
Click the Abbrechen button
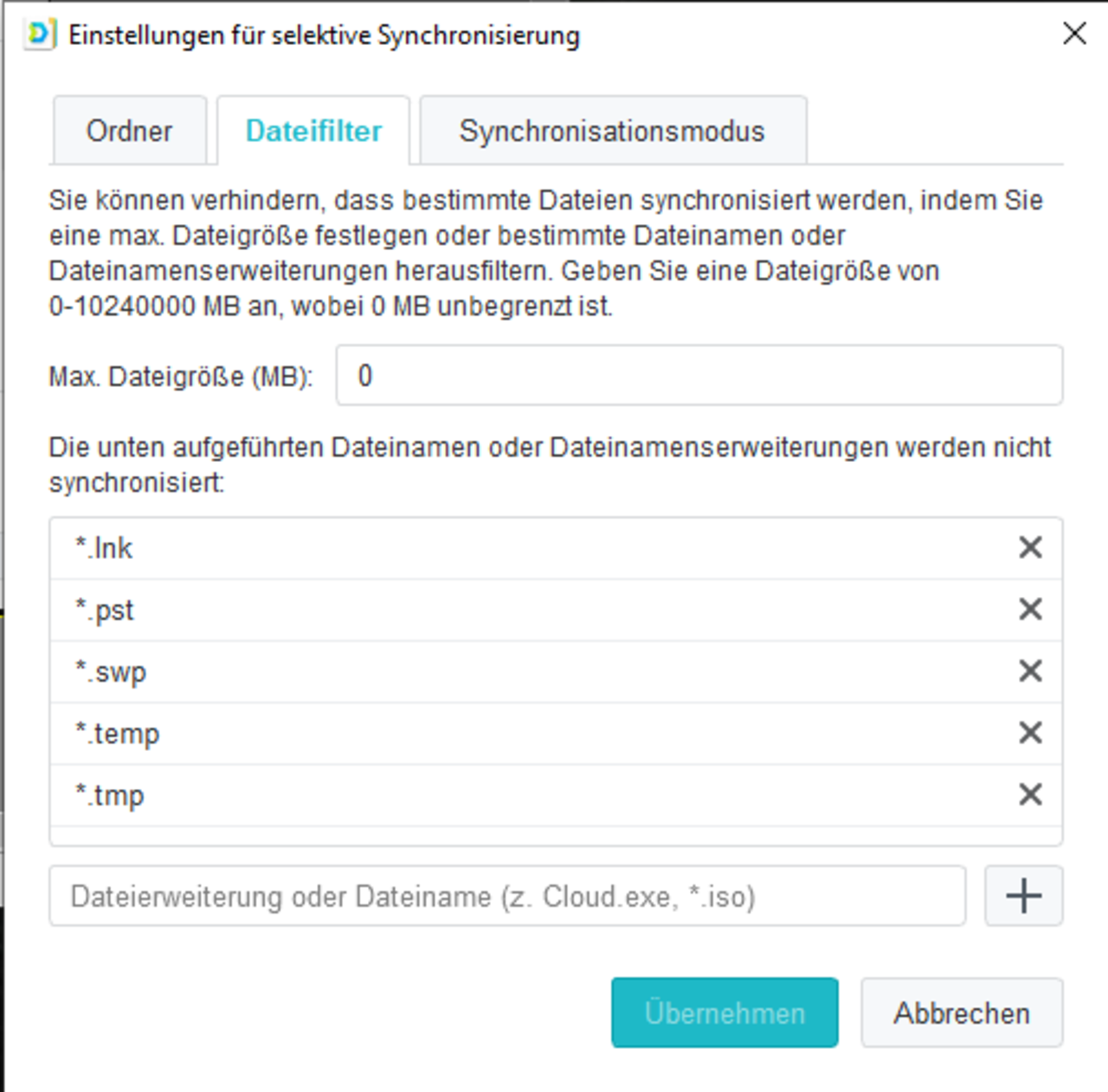(962, 1012)
